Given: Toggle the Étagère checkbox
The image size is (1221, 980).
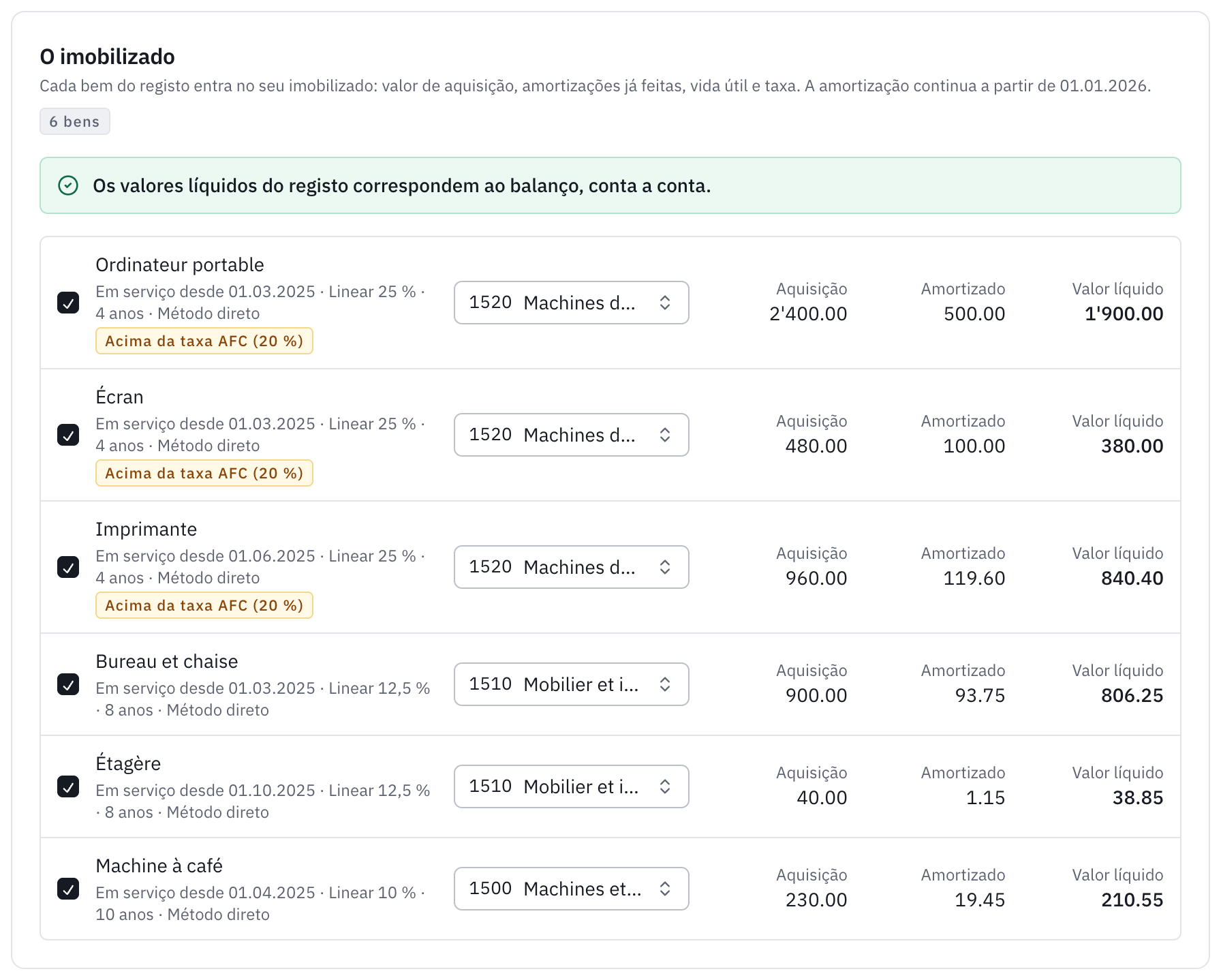Looking at the screenshot, I should [x=68, y=786].
